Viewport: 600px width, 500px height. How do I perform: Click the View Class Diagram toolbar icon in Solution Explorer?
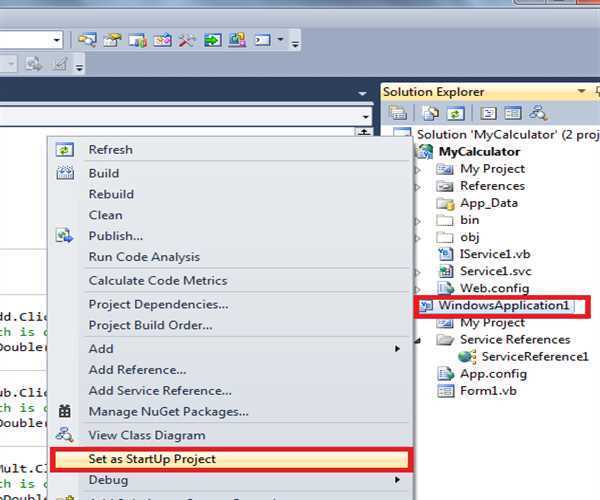(x=539, y=113)
